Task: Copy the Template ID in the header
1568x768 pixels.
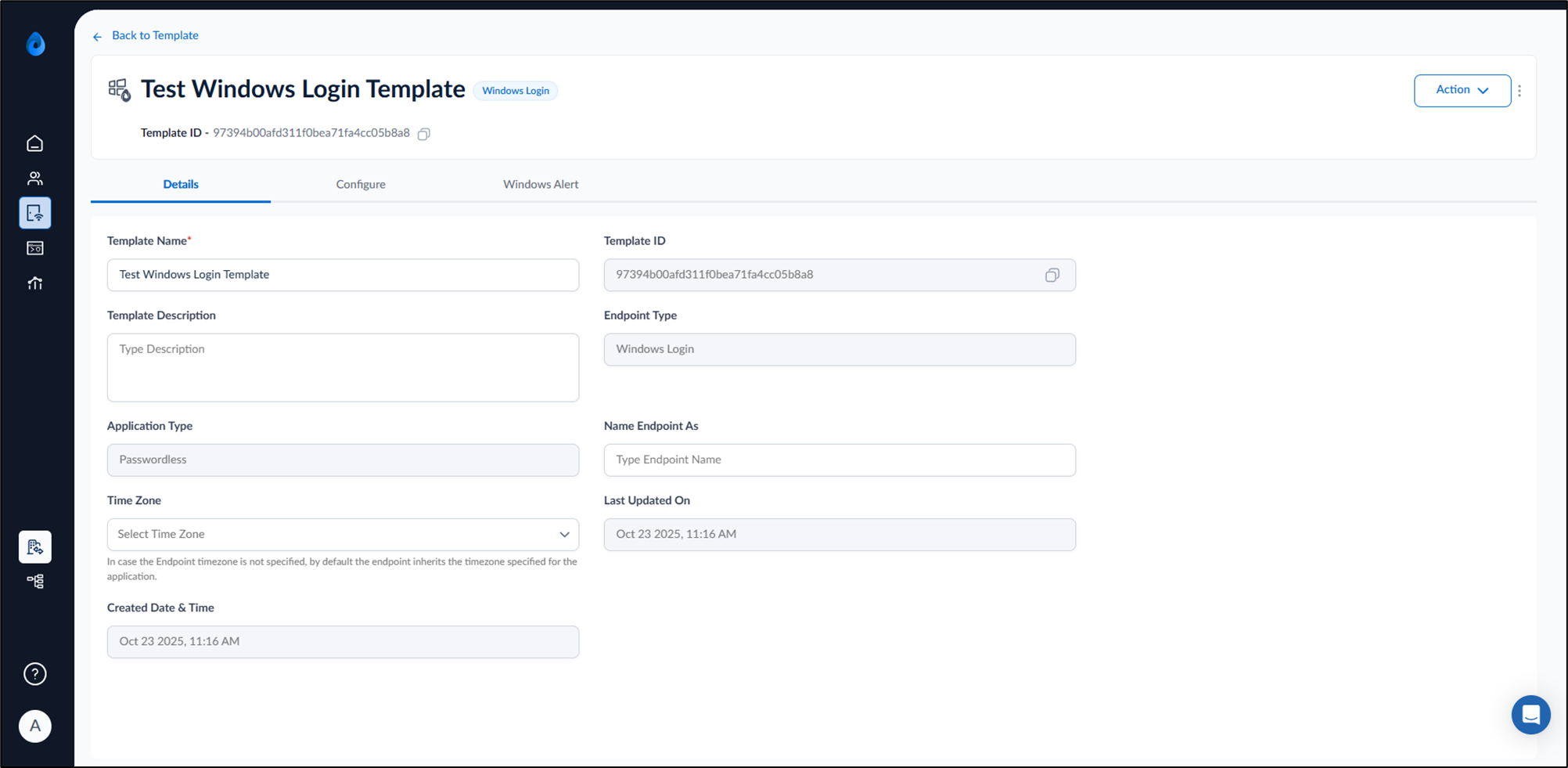Action: [x=424, y=134]
